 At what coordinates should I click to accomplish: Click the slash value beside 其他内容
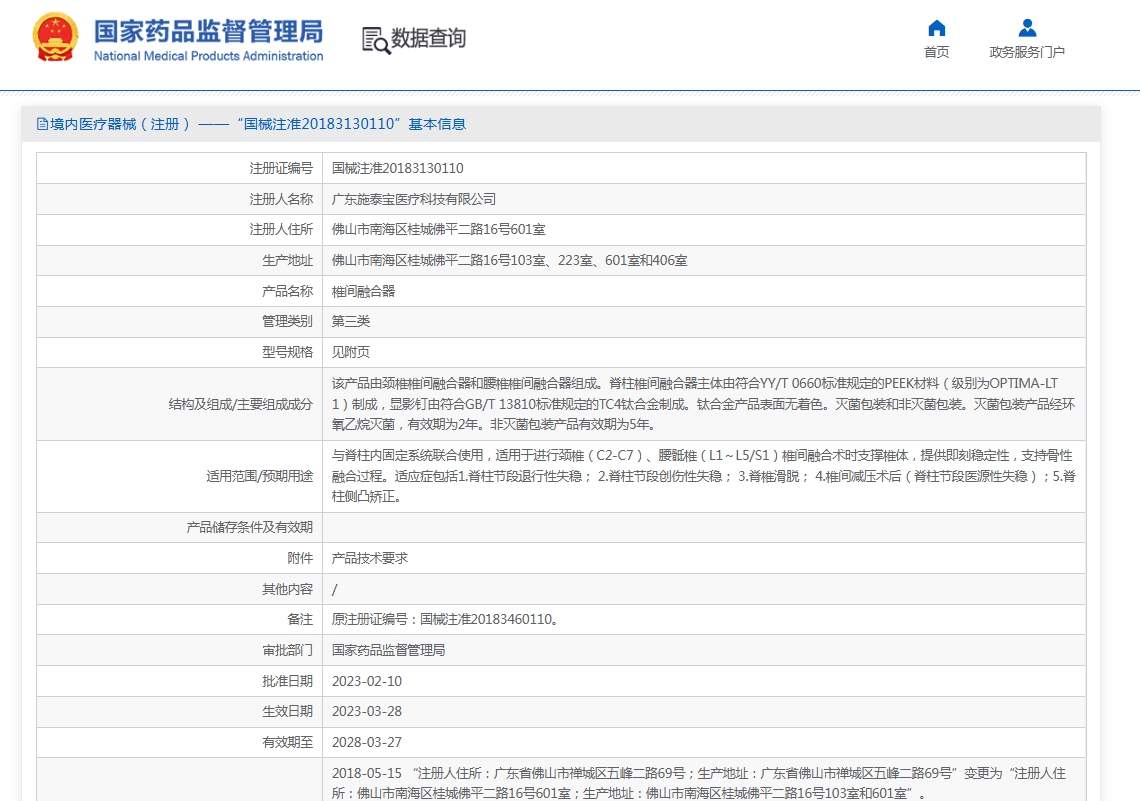click(334, 589)
